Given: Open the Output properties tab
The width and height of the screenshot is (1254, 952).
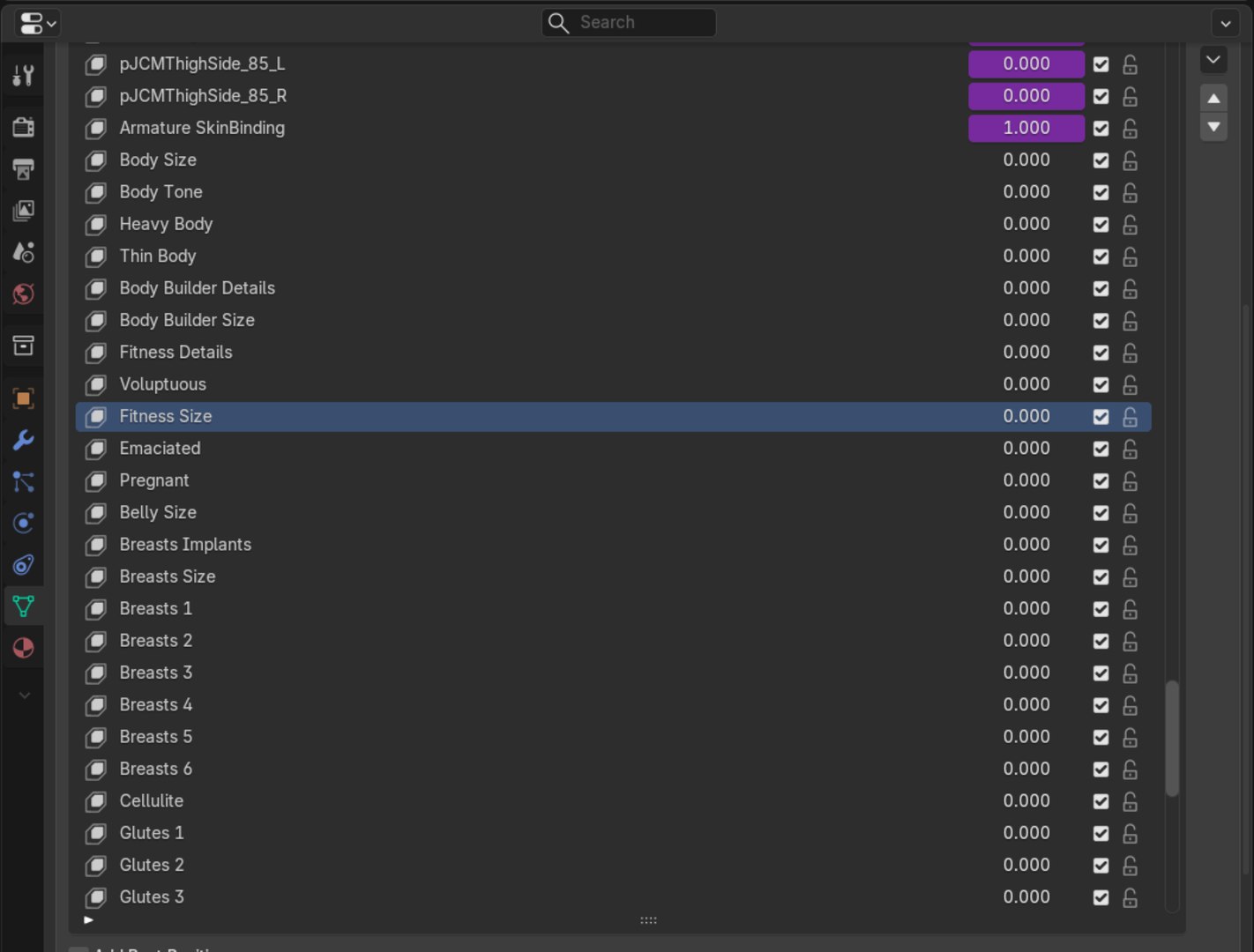Looking at the screenshot, I should [24, 169].
